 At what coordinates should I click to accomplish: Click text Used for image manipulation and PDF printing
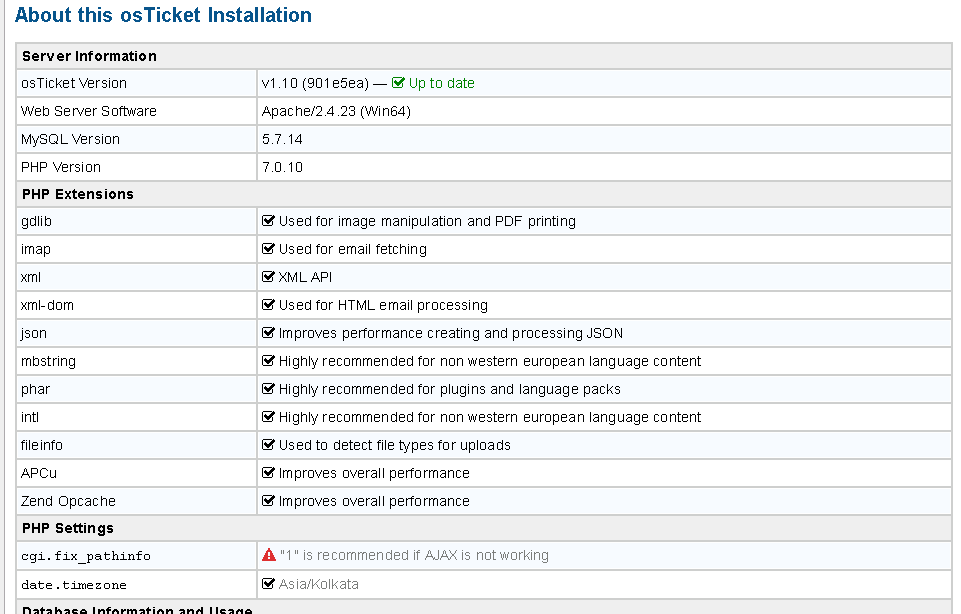427,221
